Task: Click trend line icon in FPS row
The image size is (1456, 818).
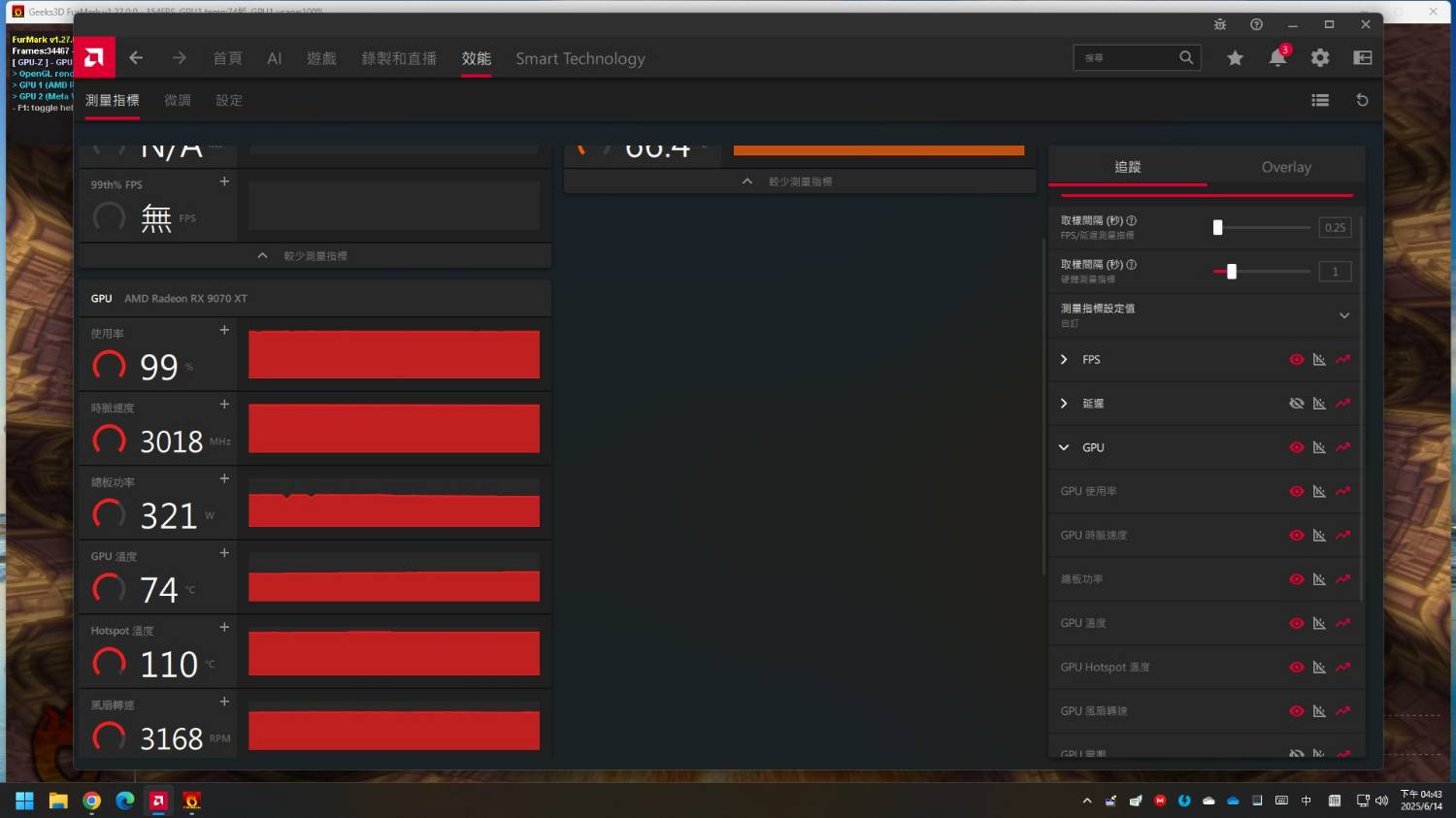Action: (1342, 359)
